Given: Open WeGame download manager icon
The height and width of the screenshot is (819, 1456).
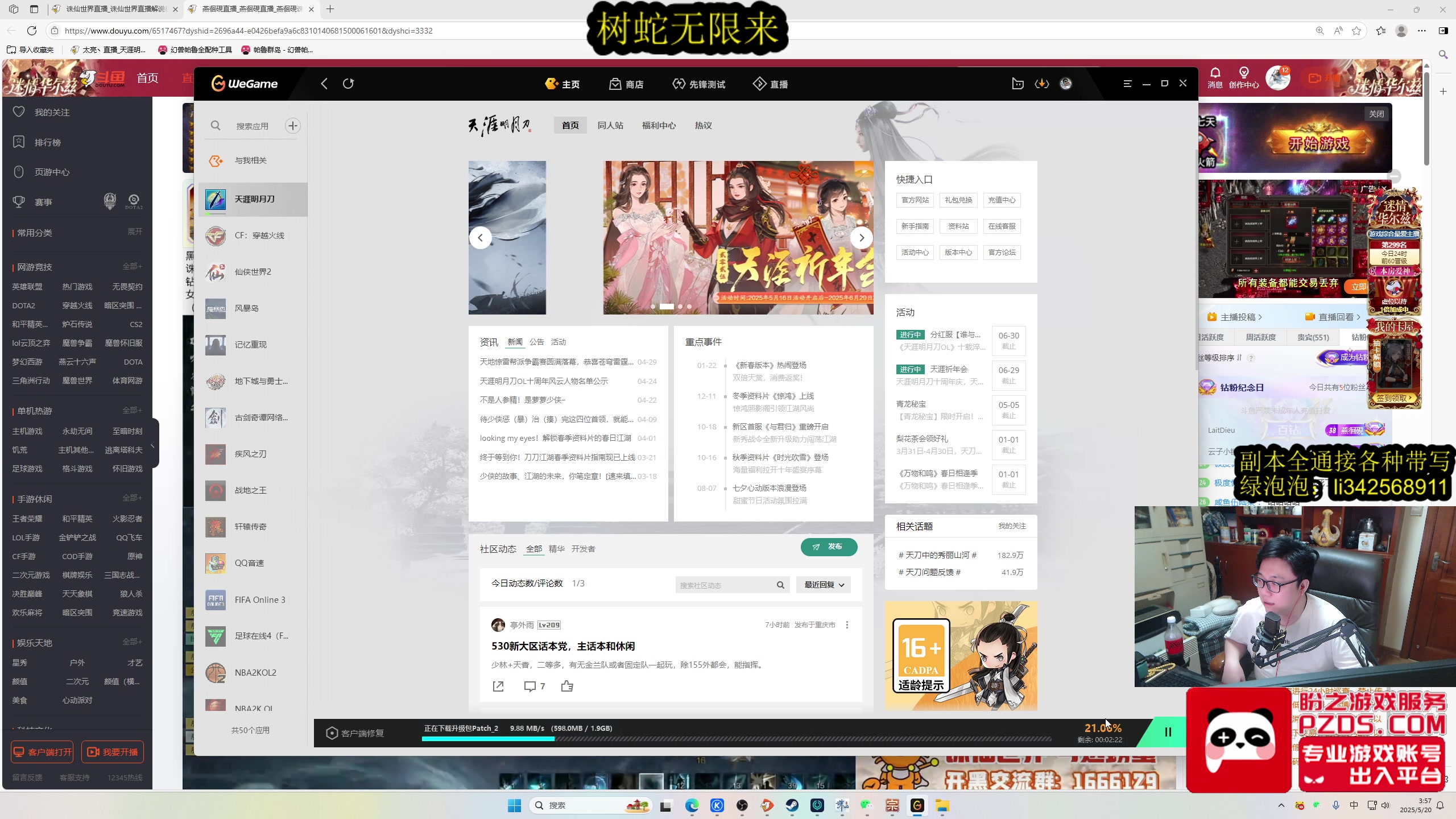Looking at the screenshot, I should [x=1041, y=84].
